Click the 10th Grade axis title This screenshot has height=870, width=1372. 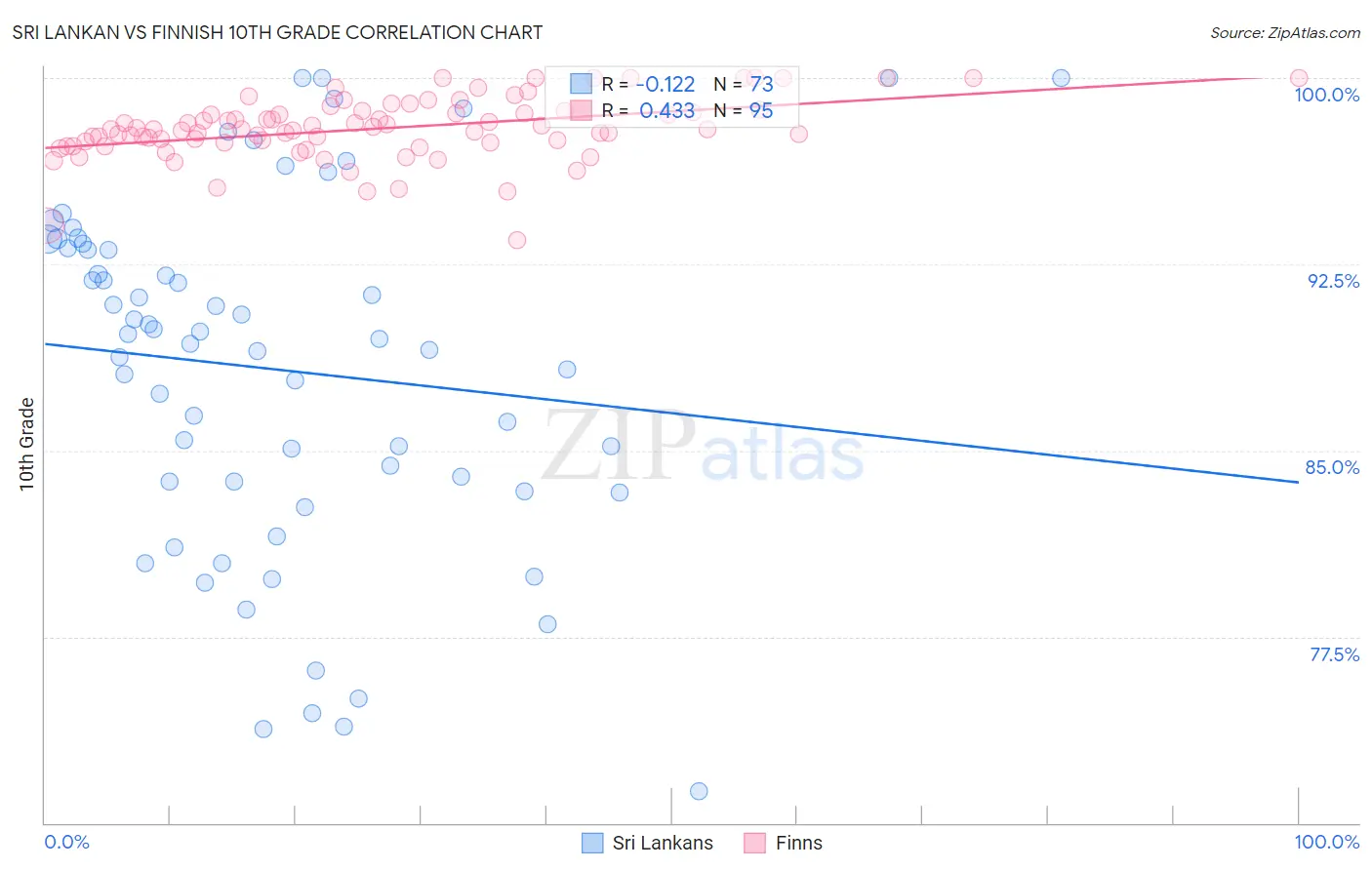coord(26,444)
